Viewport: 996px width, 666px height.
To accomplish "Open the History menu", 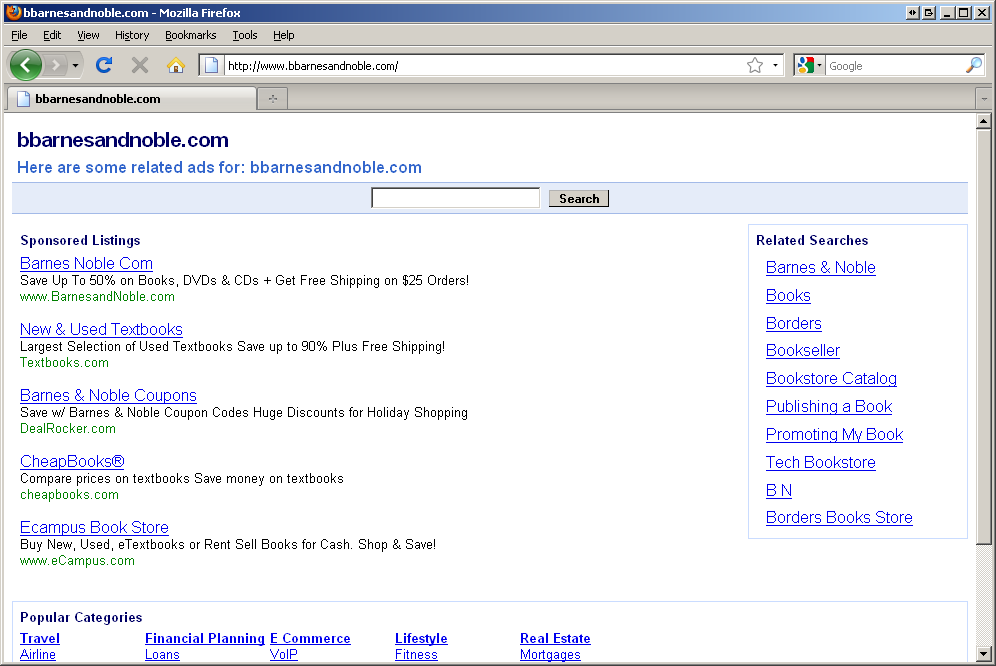I will point(132,35).
